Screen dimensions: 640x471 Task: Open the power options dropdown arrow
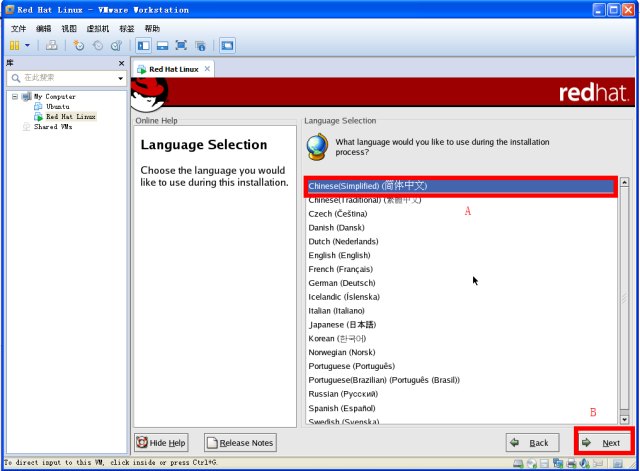tap(27, 45)
